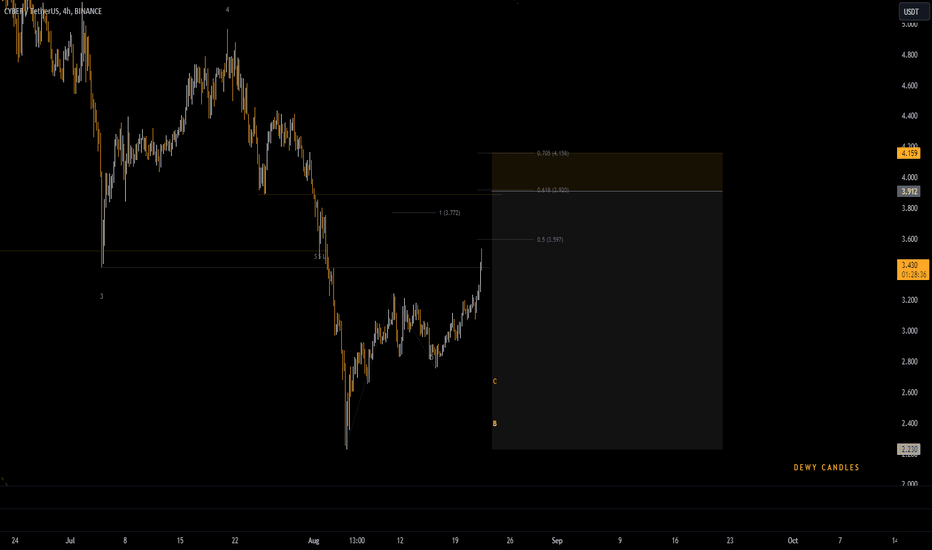Click the 3.800 price axis value
Screen dimensions: 932x550
point(909,208)
